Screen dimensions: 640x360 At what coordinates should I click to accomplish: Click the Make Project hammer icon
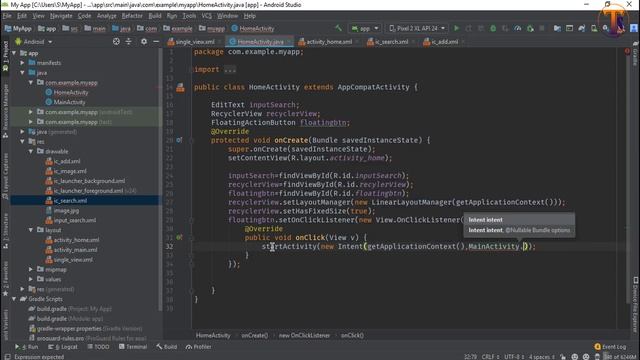[x=338, y=28]
